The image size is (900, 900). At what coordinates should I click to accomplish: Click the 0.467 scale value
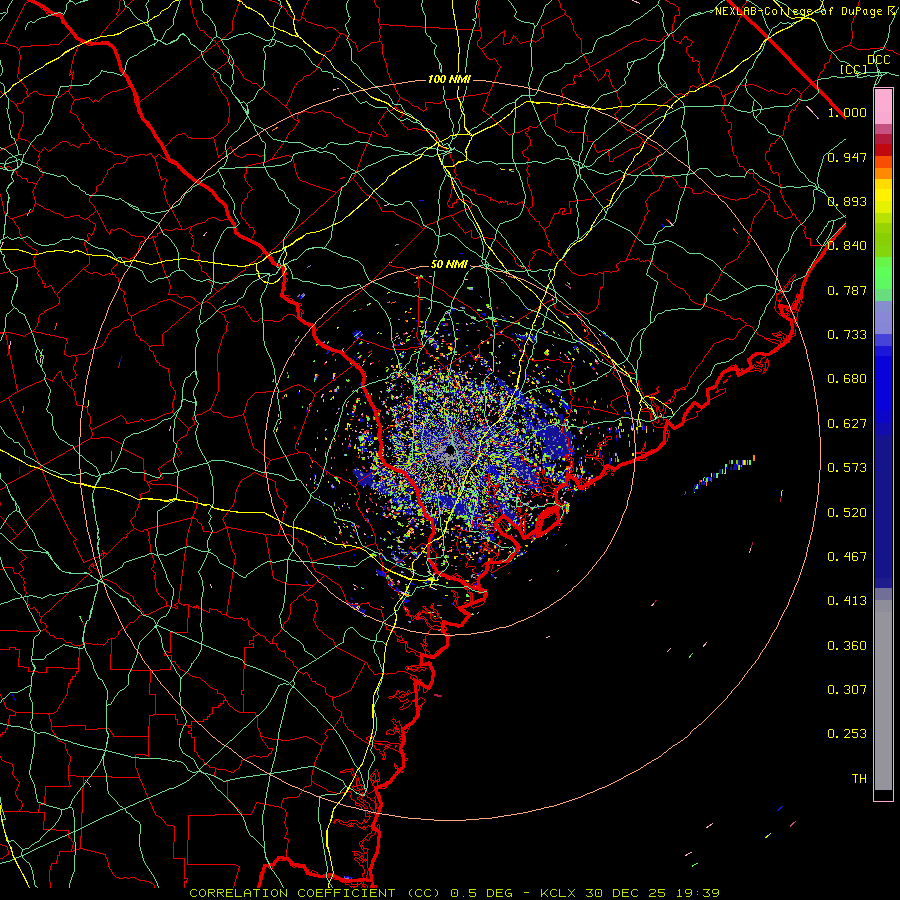847,557
